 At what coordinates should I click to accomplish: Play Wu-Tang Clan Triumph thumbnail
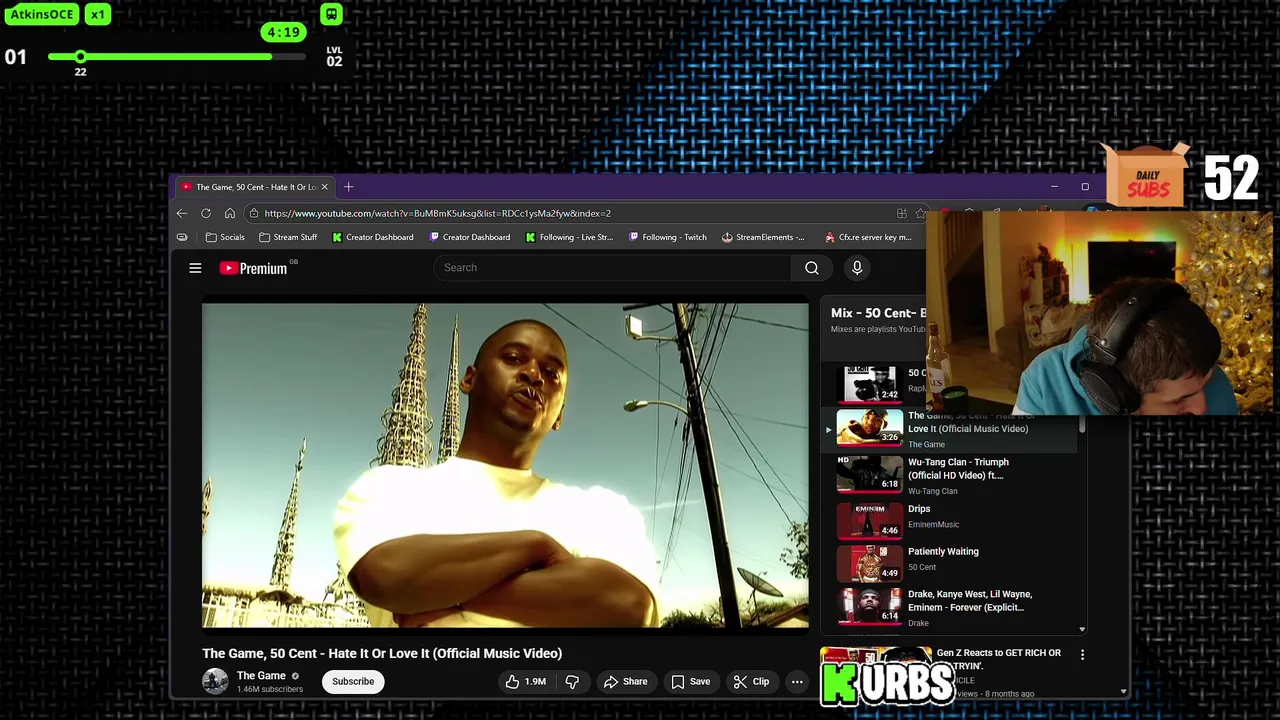point(869,475)
